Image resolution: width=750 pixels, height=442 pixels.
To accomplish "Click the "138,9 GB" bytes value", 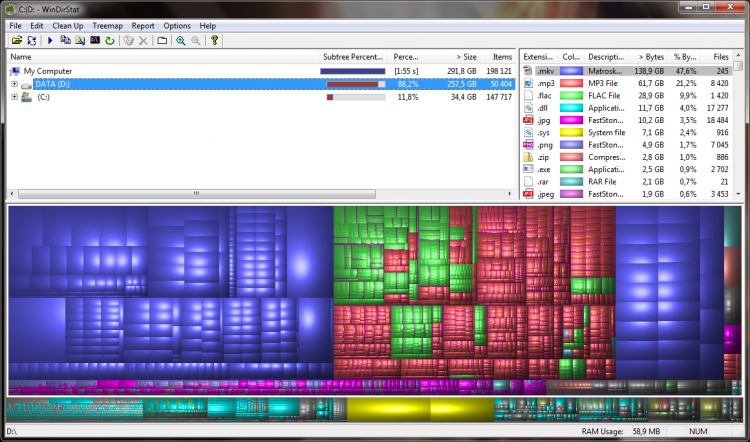I will (x=649, y=71).
